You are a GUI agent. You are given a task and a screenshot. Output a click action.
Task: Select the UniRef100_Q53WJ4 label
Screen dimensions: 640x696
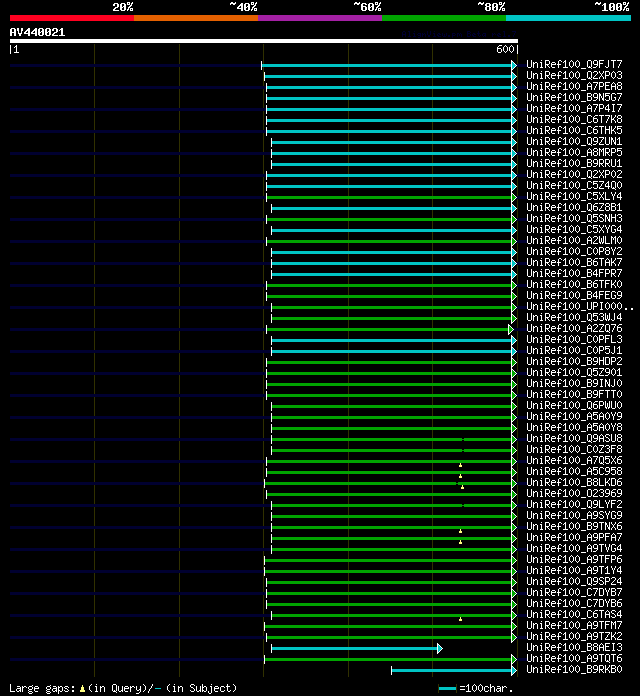(x=574, y=317)
